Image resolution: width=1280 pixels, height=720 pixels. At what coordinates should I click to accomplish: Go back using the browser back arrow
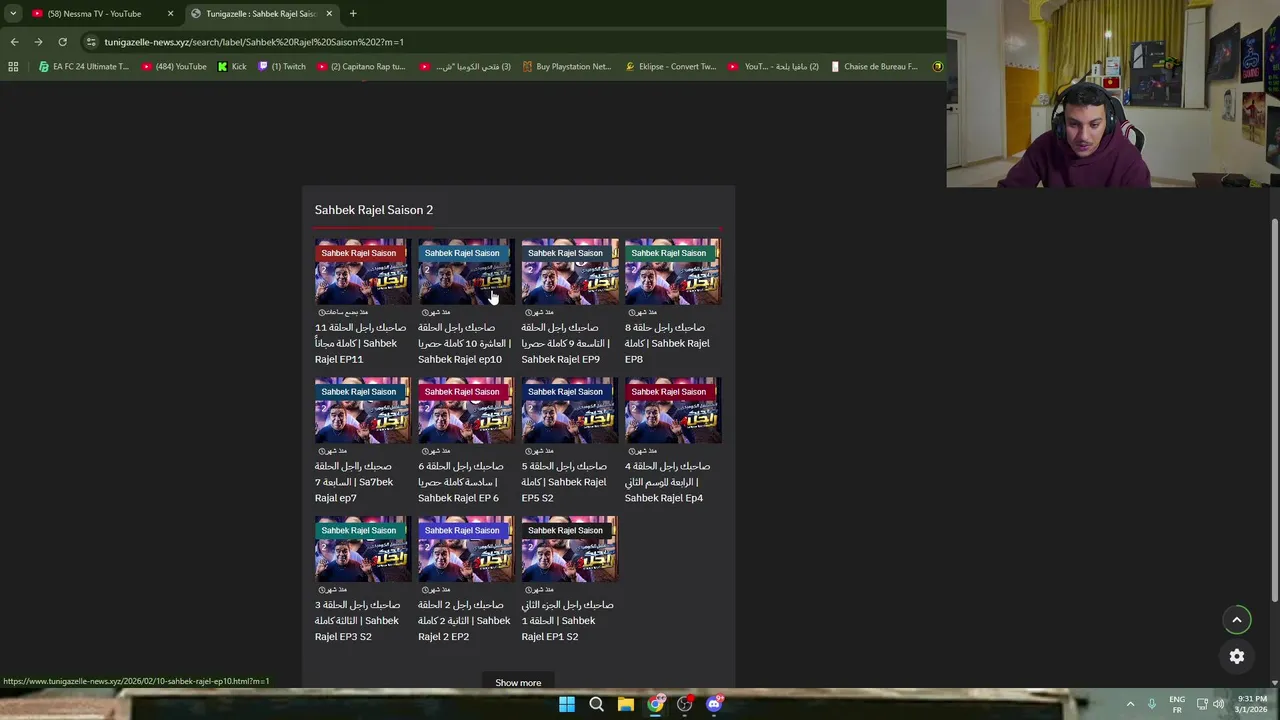click(x=14, y=42)
